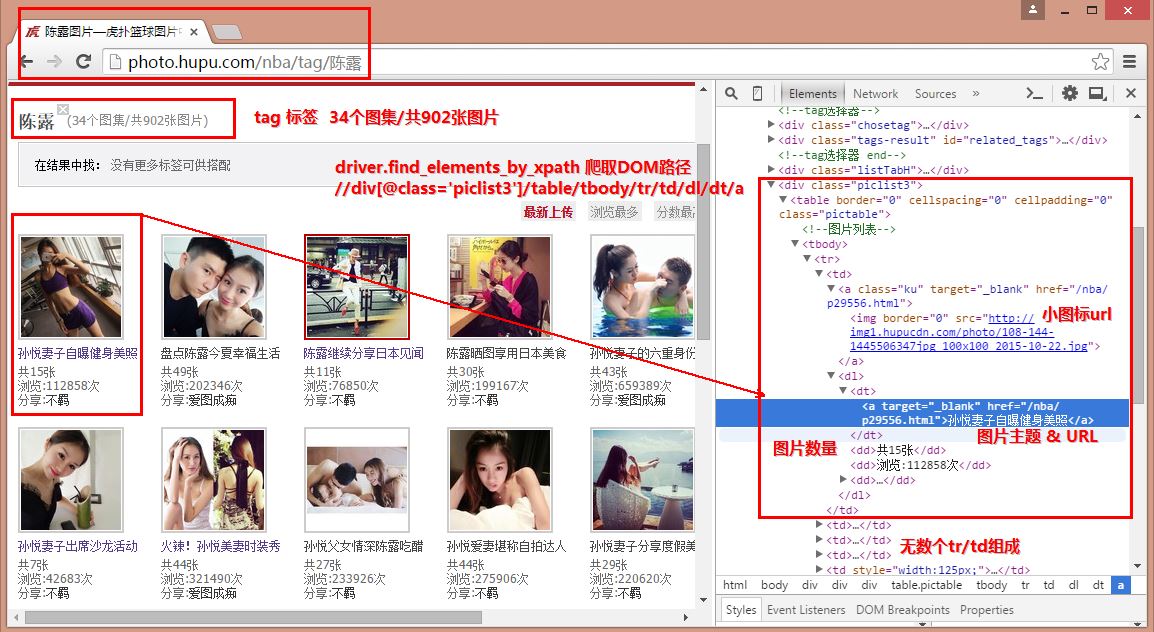Sort by 浏览最多
The image size is (1154, 632).
[x=614, y=212]
